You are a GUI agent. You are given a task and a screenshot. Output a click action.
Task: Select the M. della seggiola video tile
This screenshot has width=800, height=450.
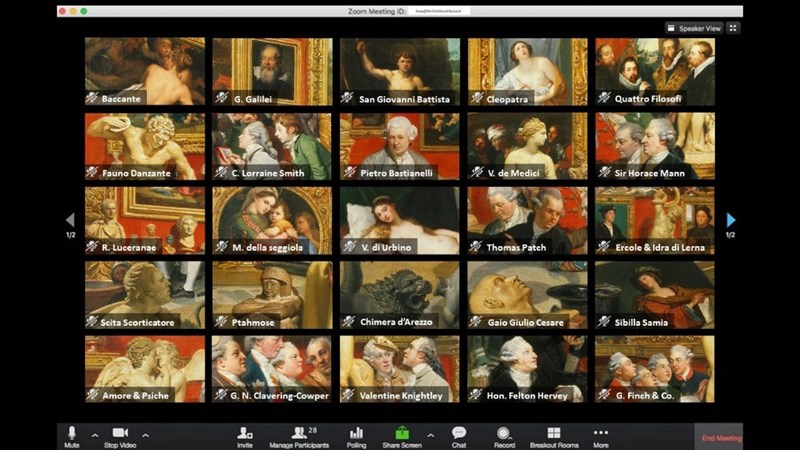coord(272,220)
